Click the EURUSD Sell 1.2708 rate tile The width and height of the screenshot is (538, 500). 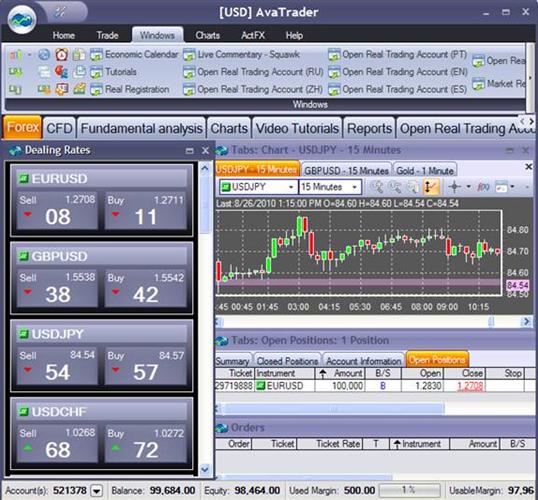point(57,210)
